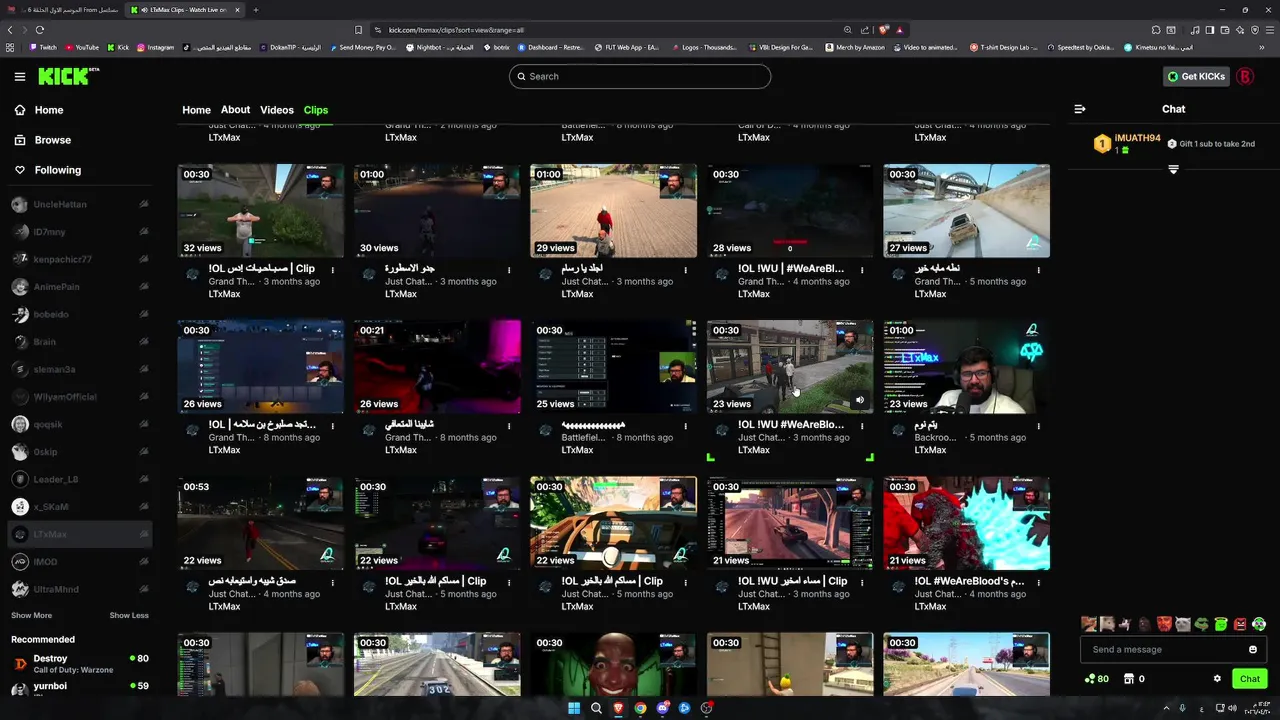
Task: Open the options menu for the يتم نوم clip
Action: coord(1038,426)
